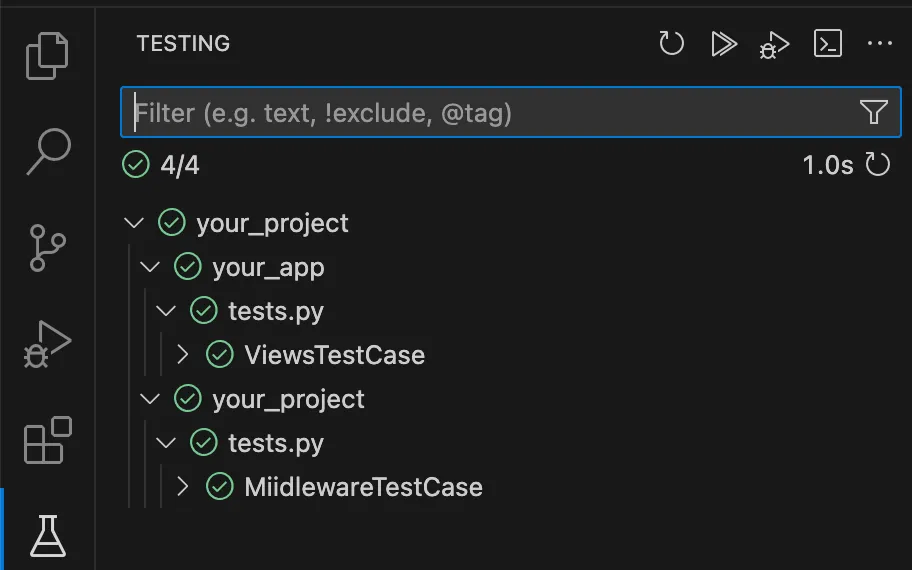Select the MiidlewareTestCase label

click(364, 487)
